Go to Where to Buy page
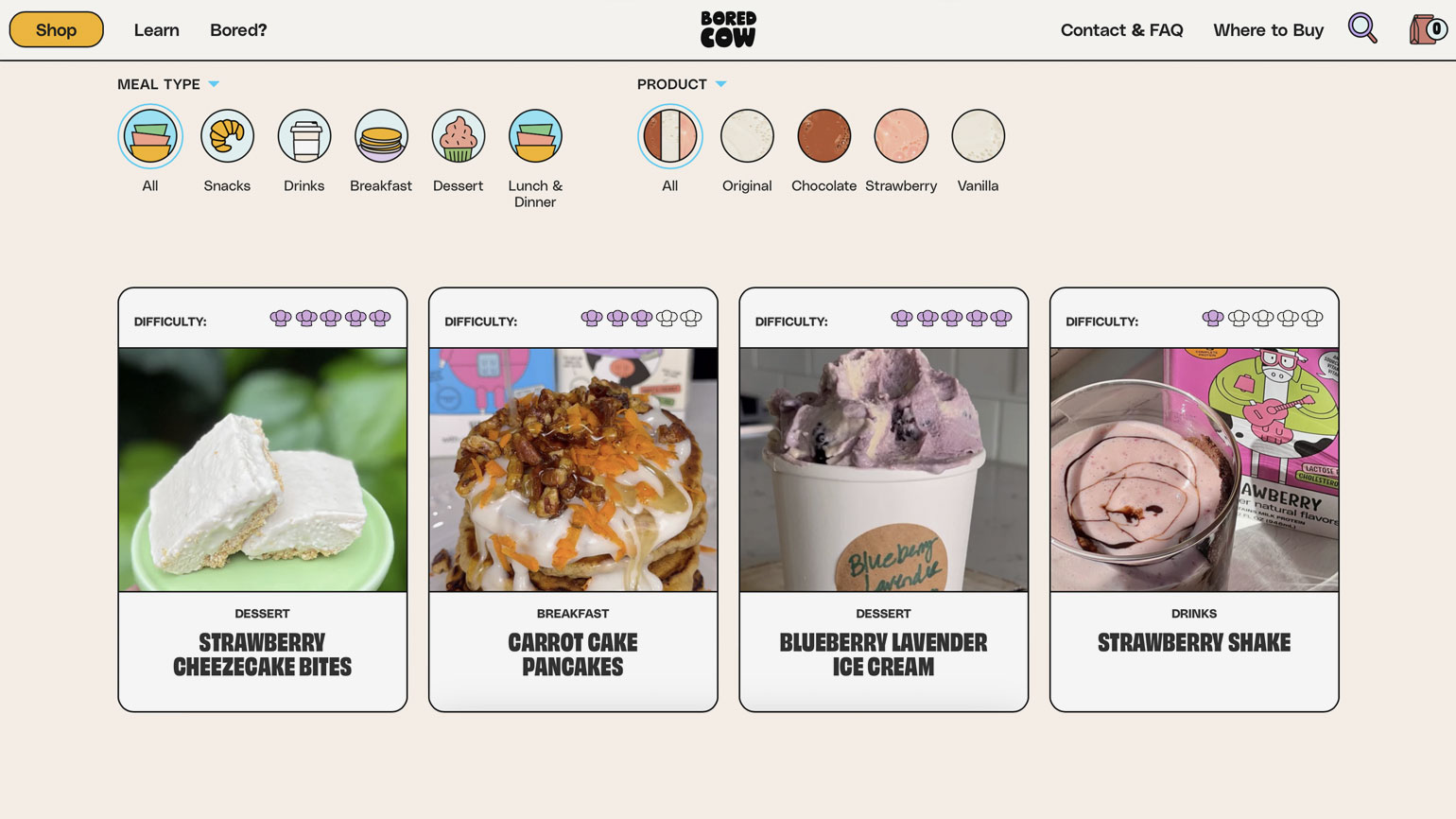1456x819 pixels. click(1268, 30)
